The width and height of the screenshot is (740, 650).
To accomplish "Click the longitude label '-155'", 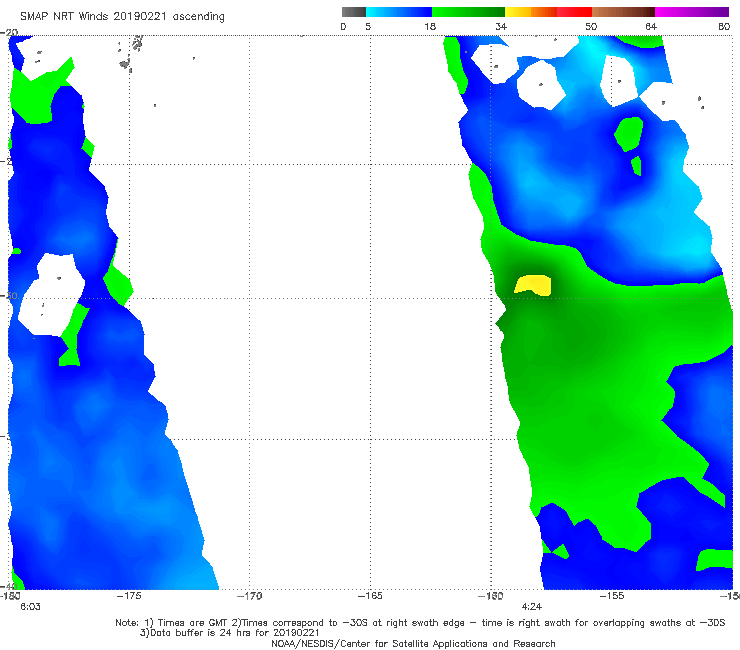I will (x=612, y=596).
